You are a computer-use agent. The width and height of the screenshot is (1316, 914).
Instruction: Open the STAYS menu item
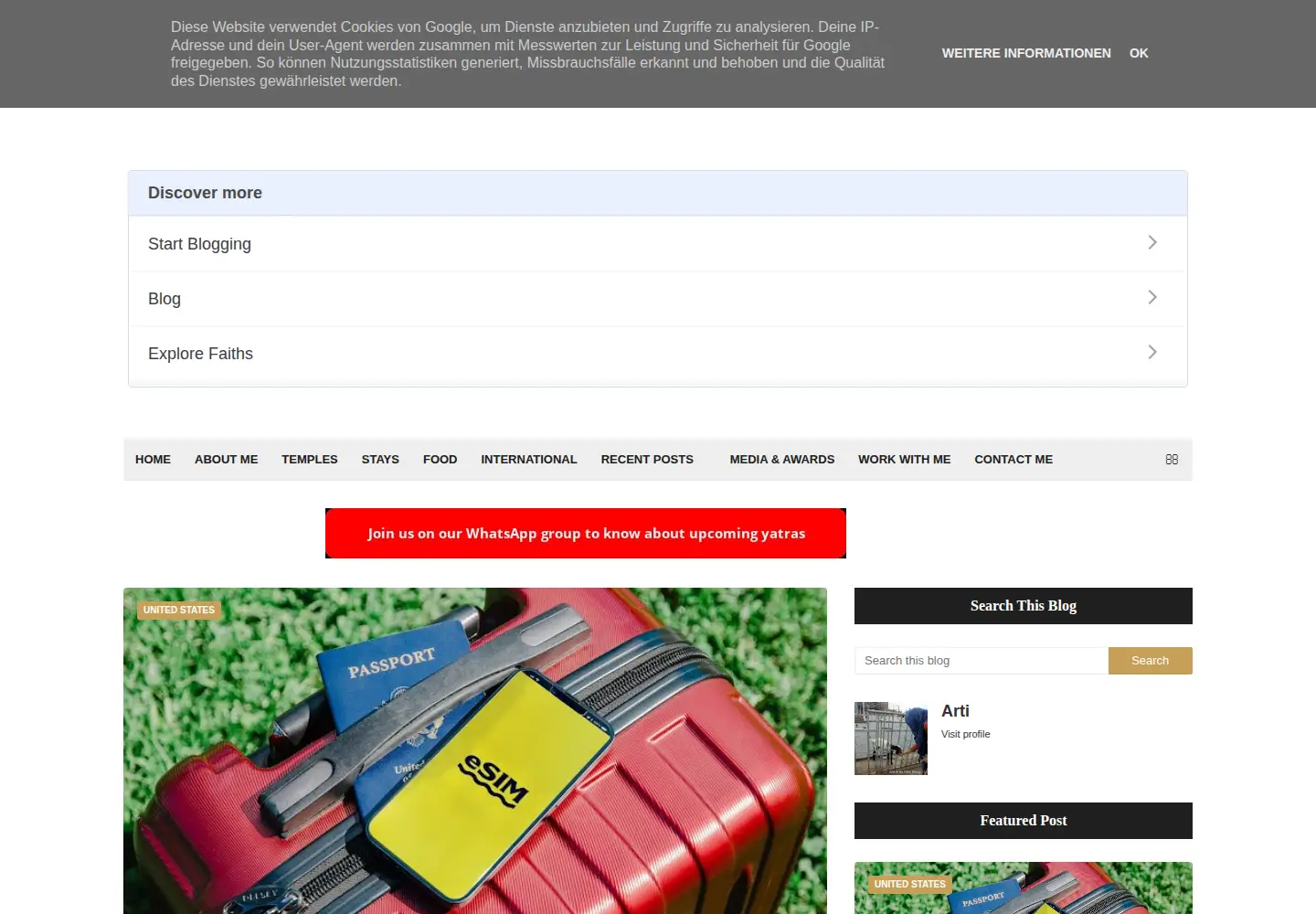[x=380, y=460]
